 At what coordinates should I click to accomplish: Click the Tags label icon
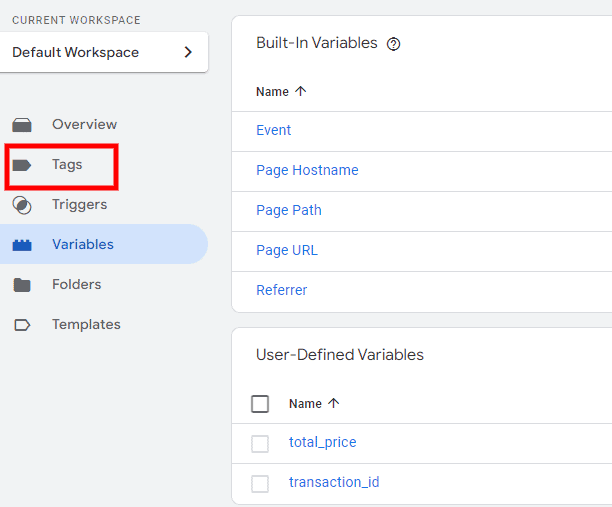pyautogui.click(x=22, y=165)
